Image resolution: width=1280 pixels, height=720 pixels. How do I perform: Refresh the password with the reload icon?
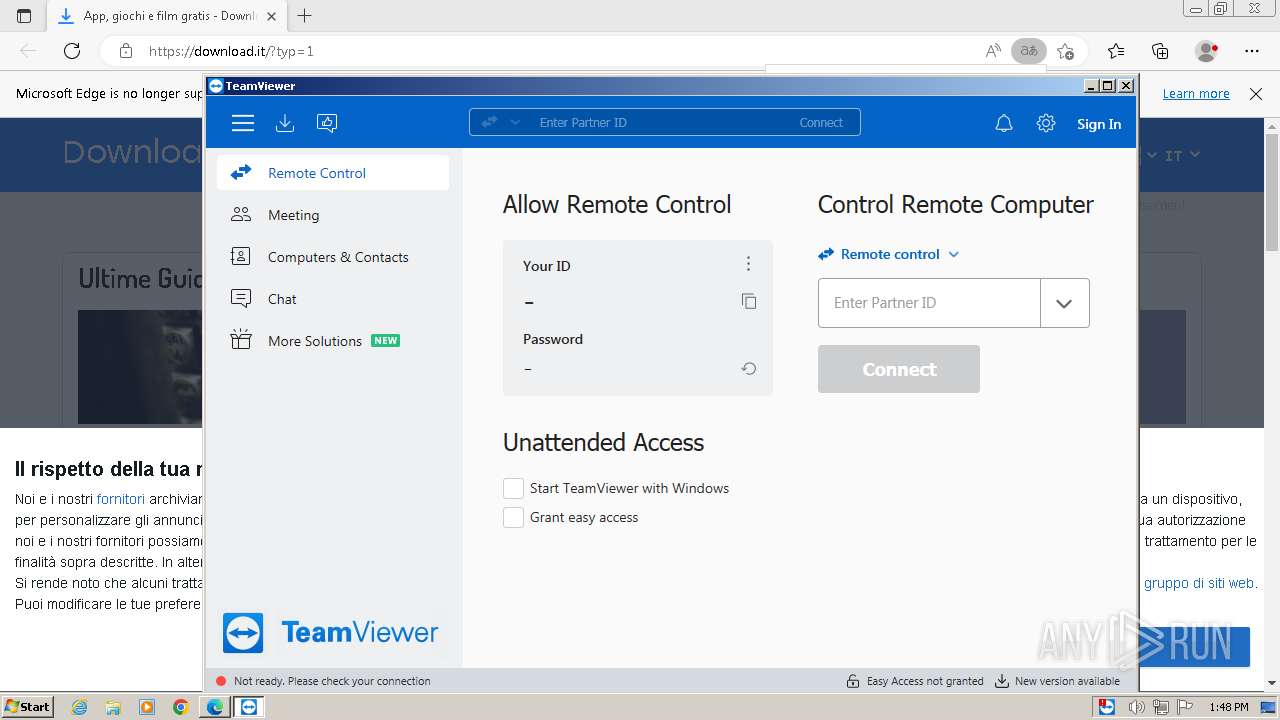(x=749, y=369)
